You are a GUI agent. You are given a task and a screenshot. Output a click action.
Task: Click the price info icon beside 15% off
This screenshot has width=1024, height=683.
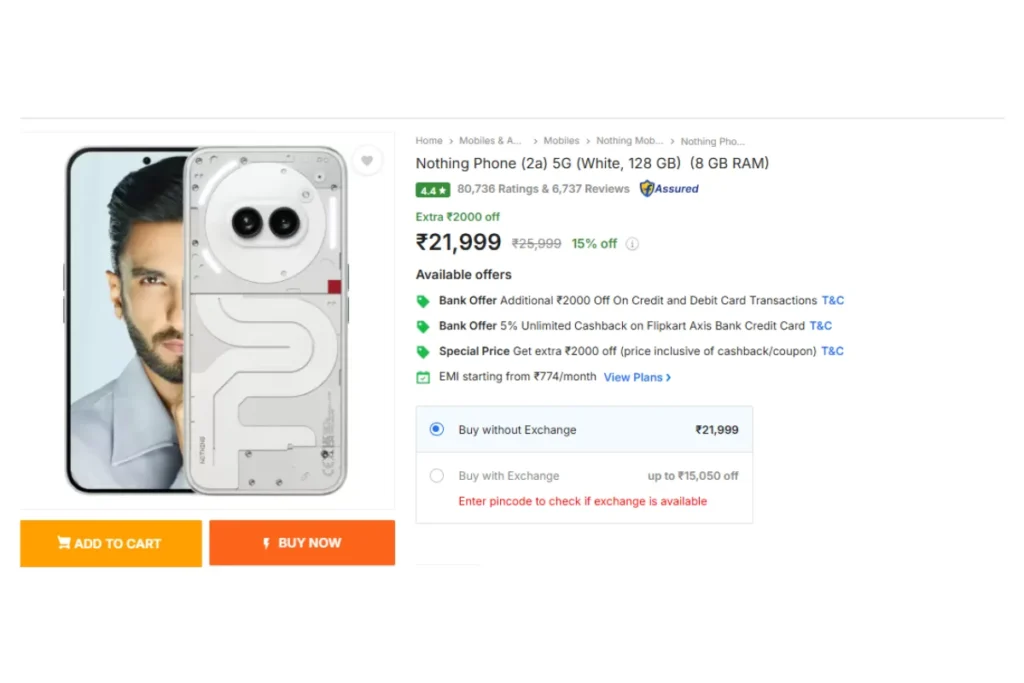point(632,244)
